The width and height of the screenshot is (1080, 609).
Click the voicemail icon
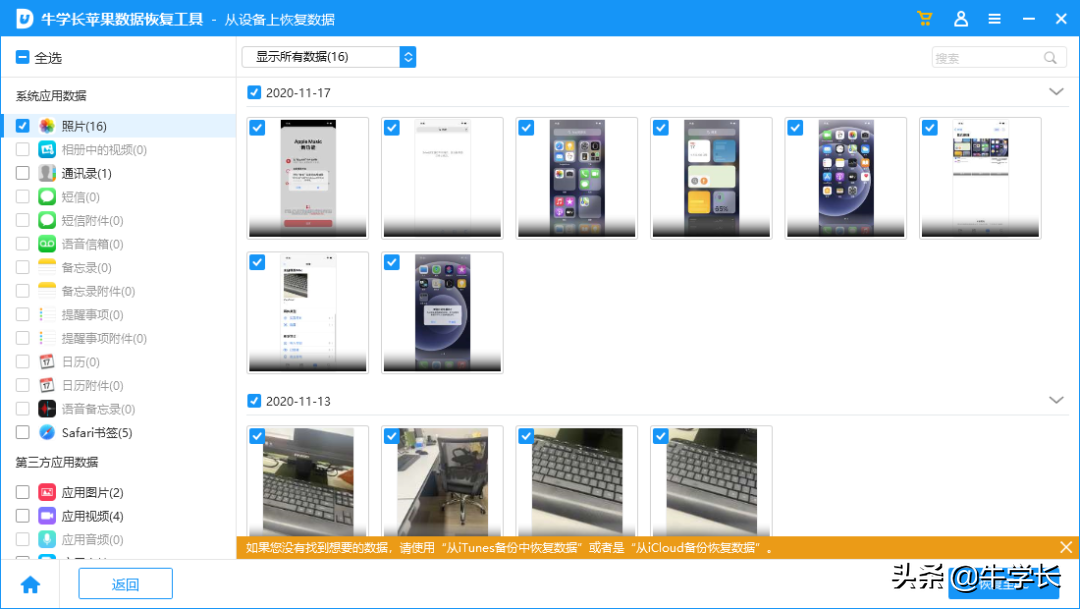pyautogui.click(x=47, y=243)
